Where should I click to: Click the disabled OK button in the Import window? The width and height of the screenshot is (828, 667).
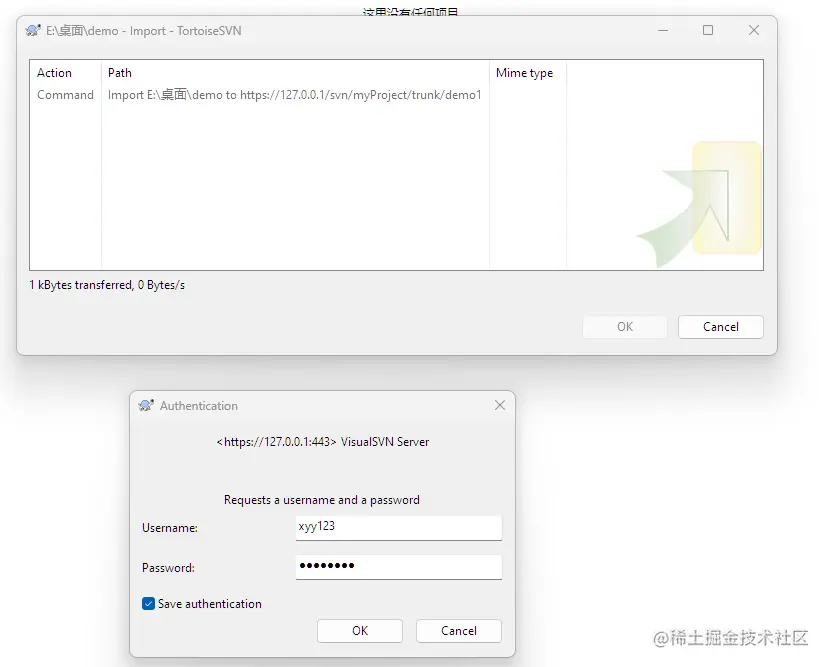625,327
